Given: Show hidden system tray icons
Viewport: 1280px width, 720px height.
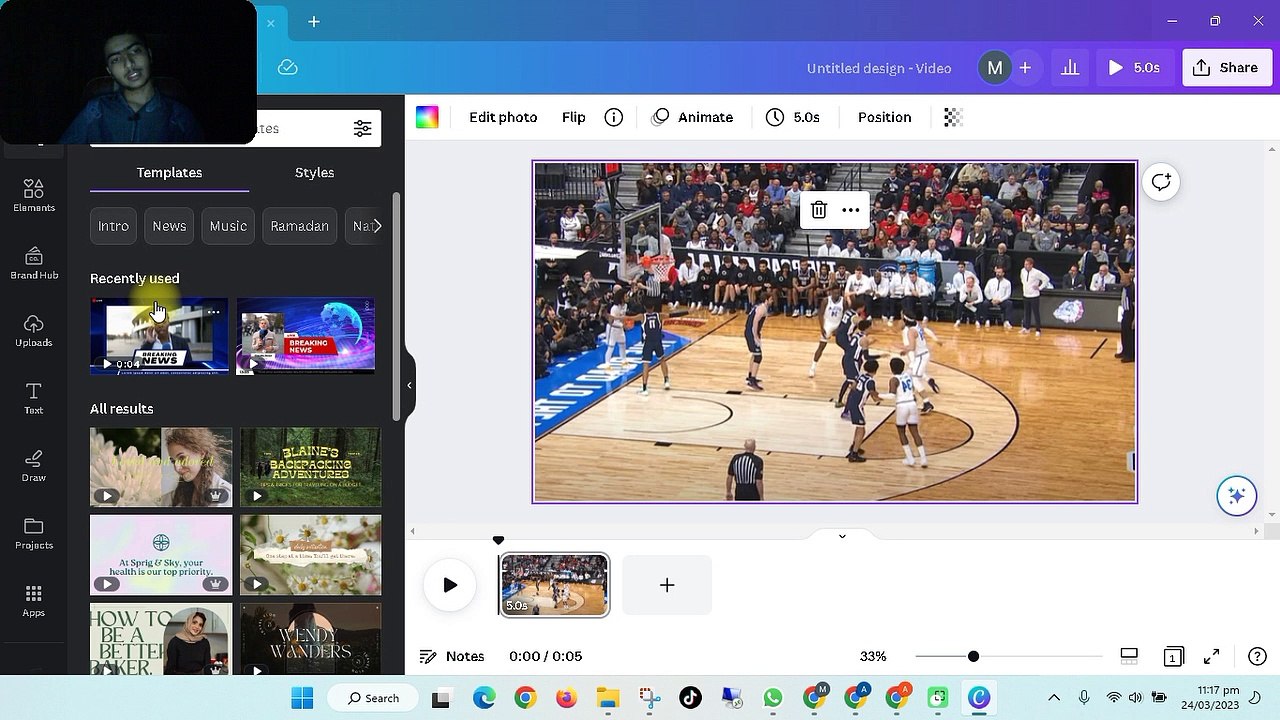Looking at the screenshot, I should click(1054, 698).
